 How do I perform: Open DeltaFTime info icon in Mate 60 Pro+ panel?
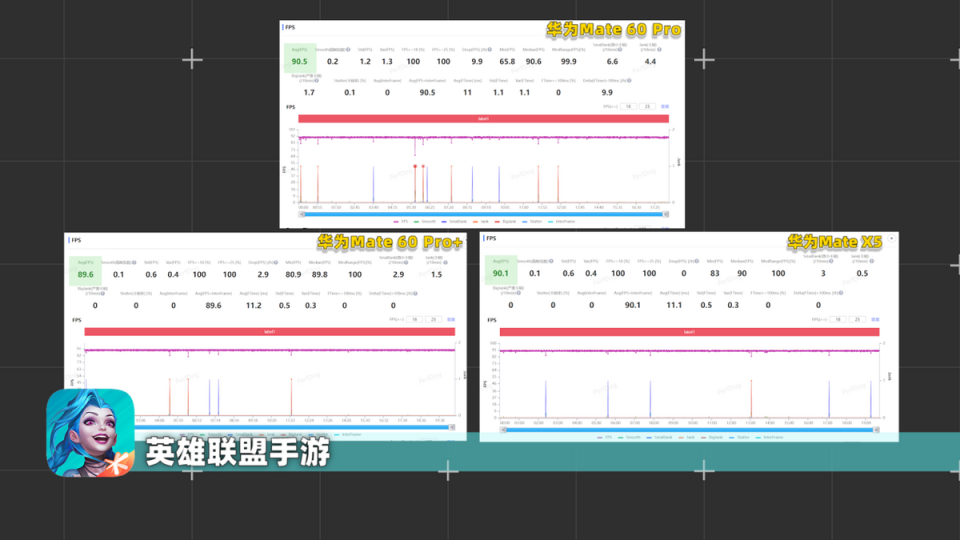pos(415,293)
